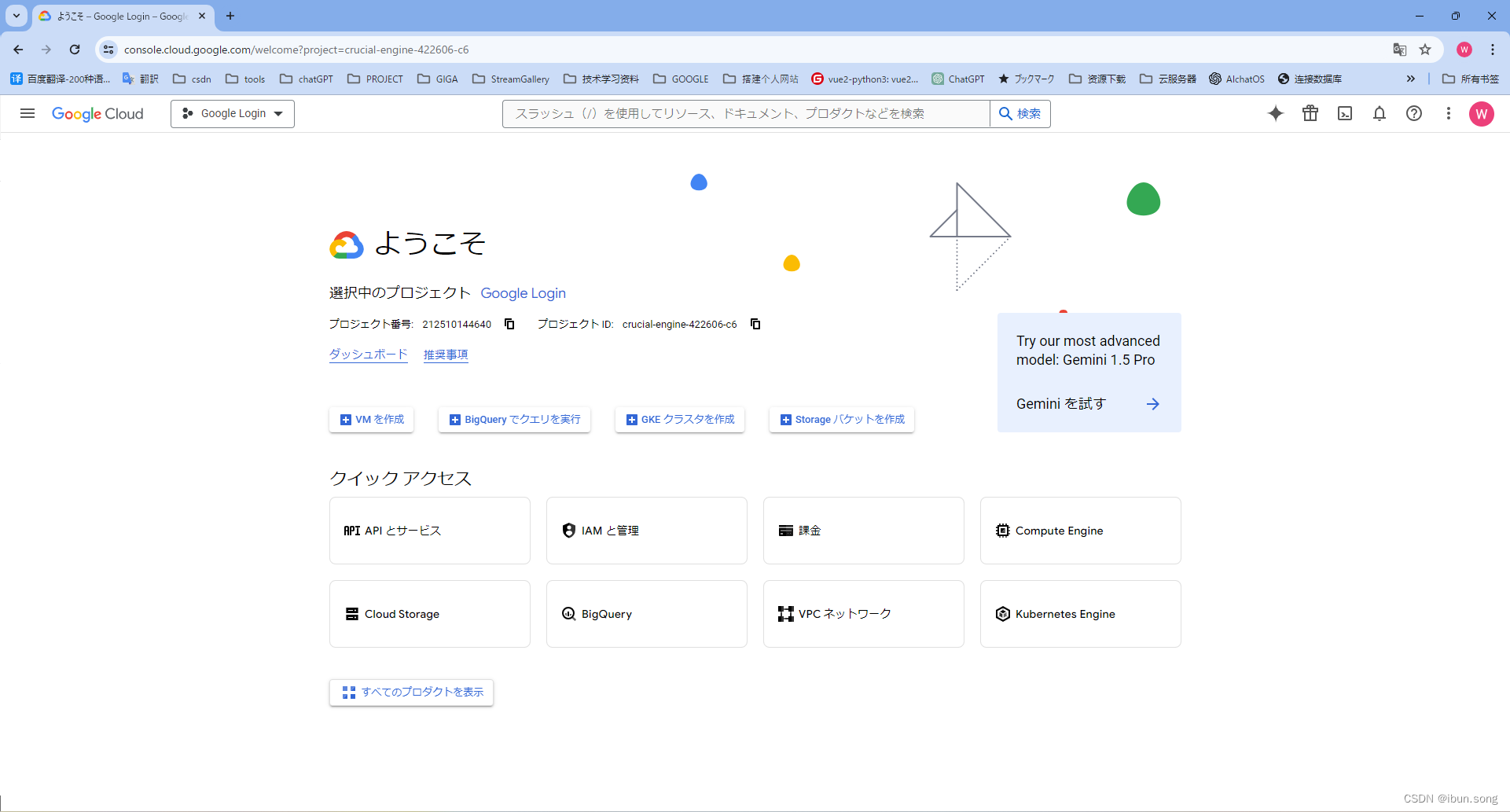Screen dimensions: 1510x812
Task: Open the tools bookmark folder
Action: 245,79
